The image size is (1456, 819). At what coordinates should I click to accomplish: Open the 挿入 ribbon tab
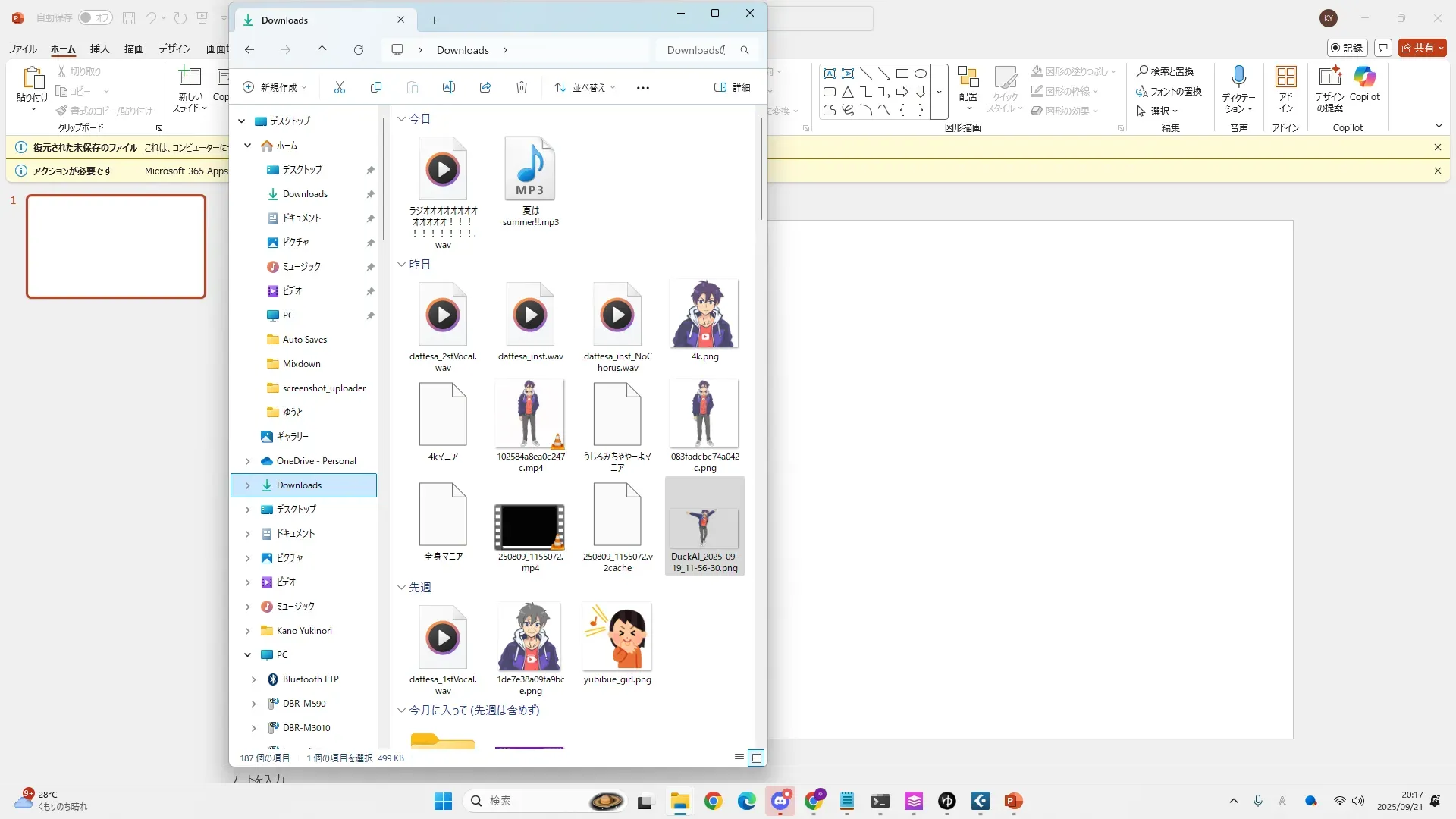pos(99,49)
